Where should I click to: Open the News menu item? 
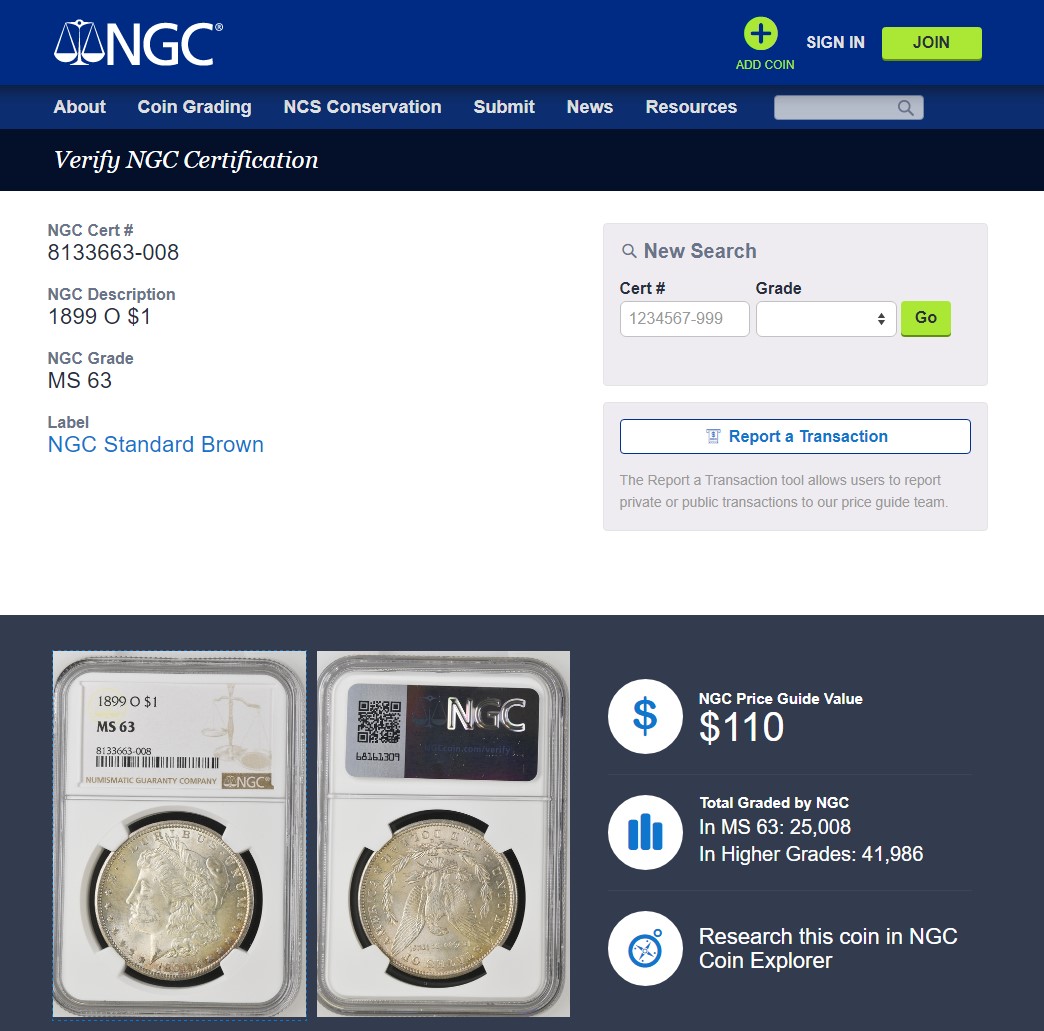(589, 107)
